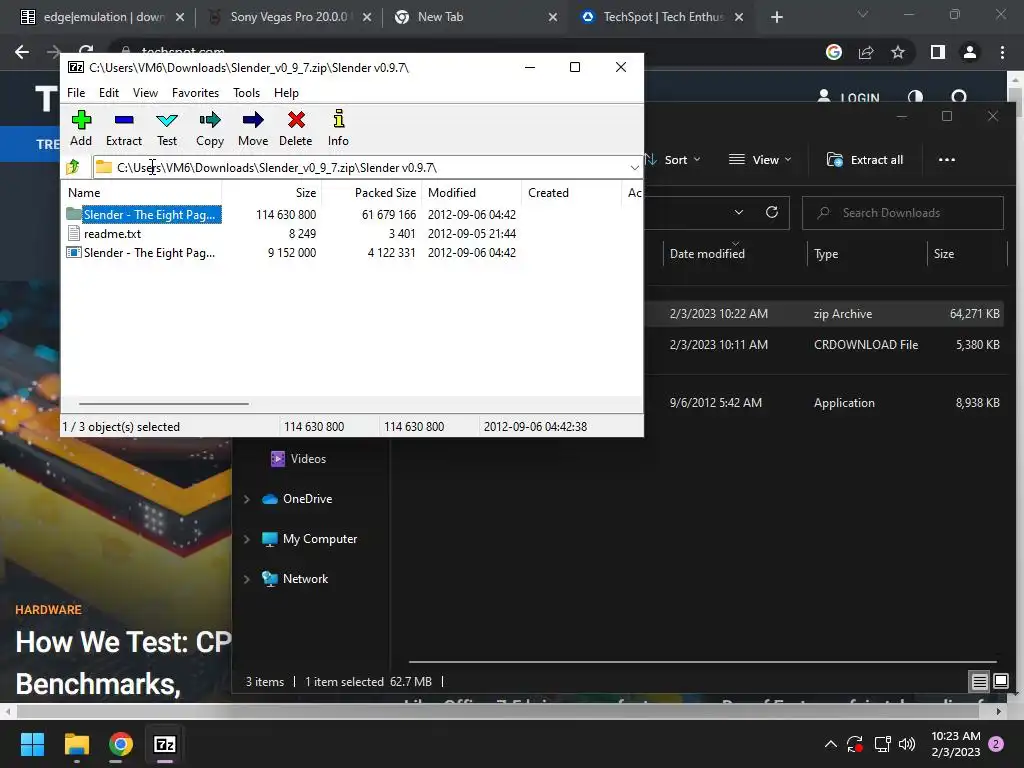Switch to the edge|emulation browser tab
The height and width of the screenshot is (768, 1024).
click(103, 17)
